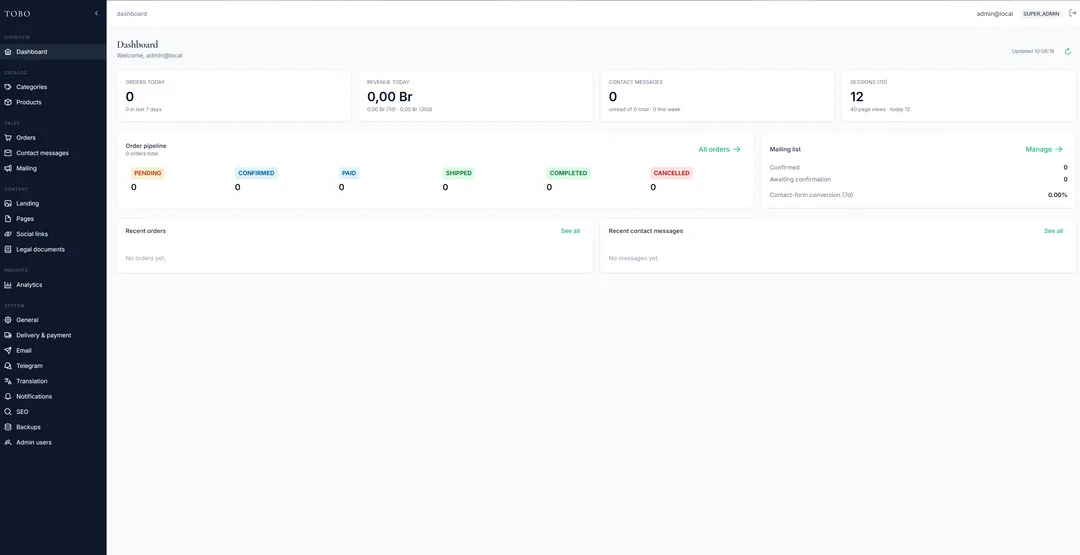Click the All orders link
This screenshot has width=1080, height=555.
click(x=719, y=149)
